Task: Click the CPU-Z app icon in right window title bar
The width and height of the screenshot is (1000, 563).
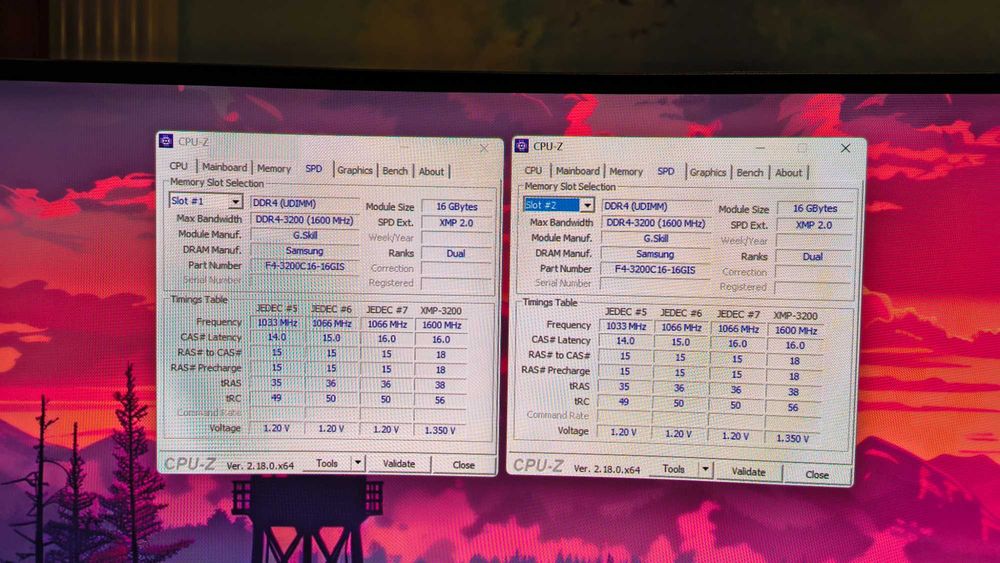Action: pos(522,146)
